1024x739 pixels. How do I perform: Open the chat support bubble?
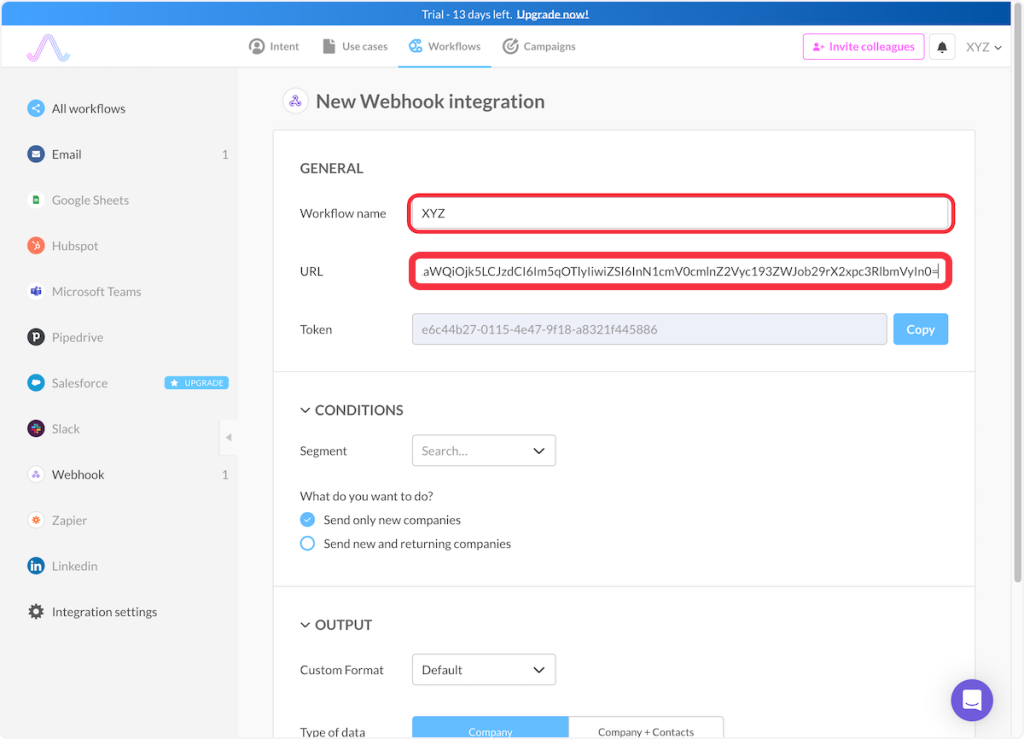pos(971,700)
